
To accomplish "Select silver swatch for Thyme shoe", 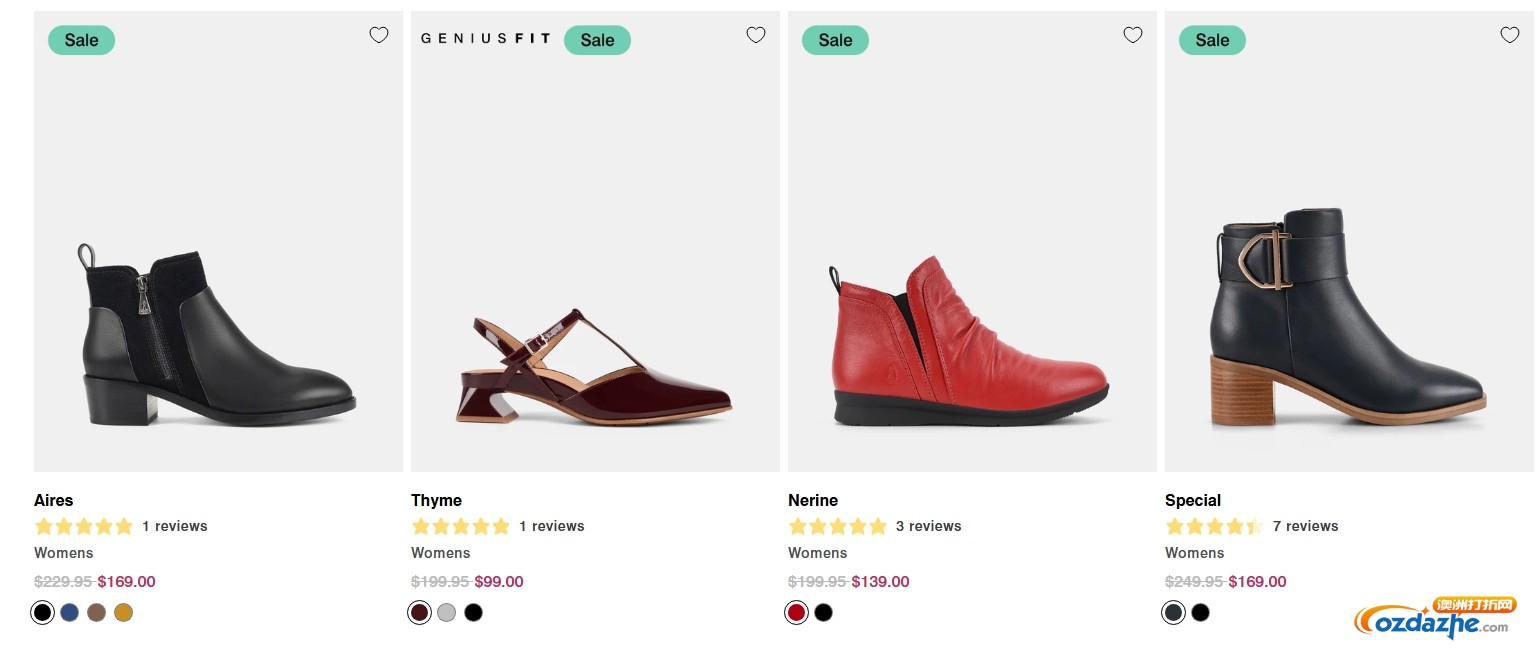I will (x=446, y=612).
